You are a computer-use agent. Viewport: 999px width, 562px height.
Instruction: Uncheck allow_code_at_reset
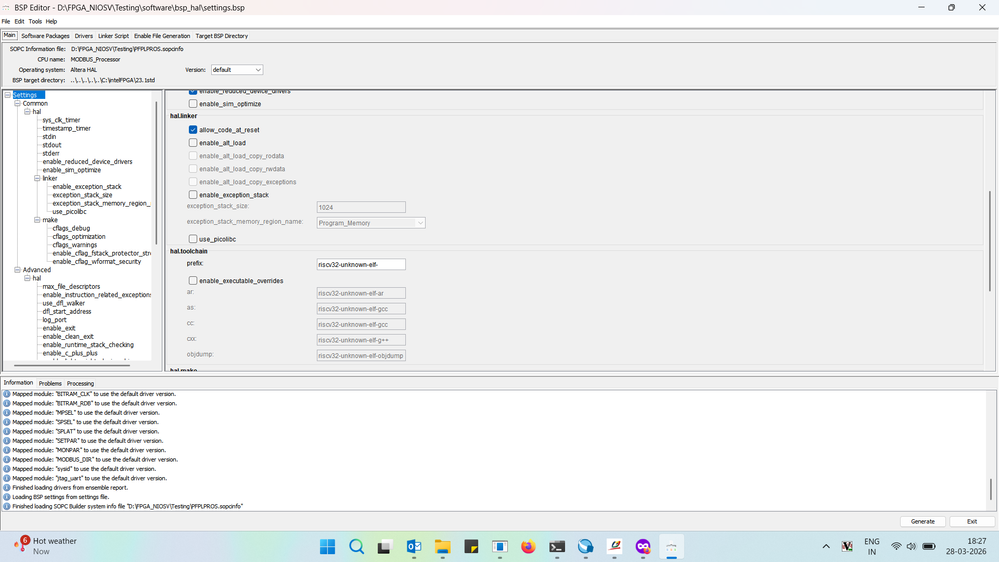192,129
